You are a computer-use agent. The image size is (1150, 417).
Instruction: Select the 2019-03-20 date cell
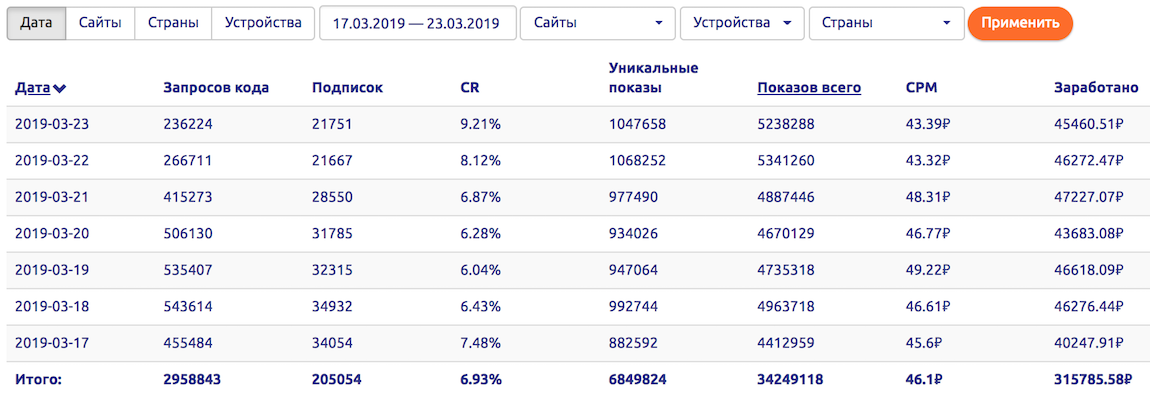coord(50,234)
